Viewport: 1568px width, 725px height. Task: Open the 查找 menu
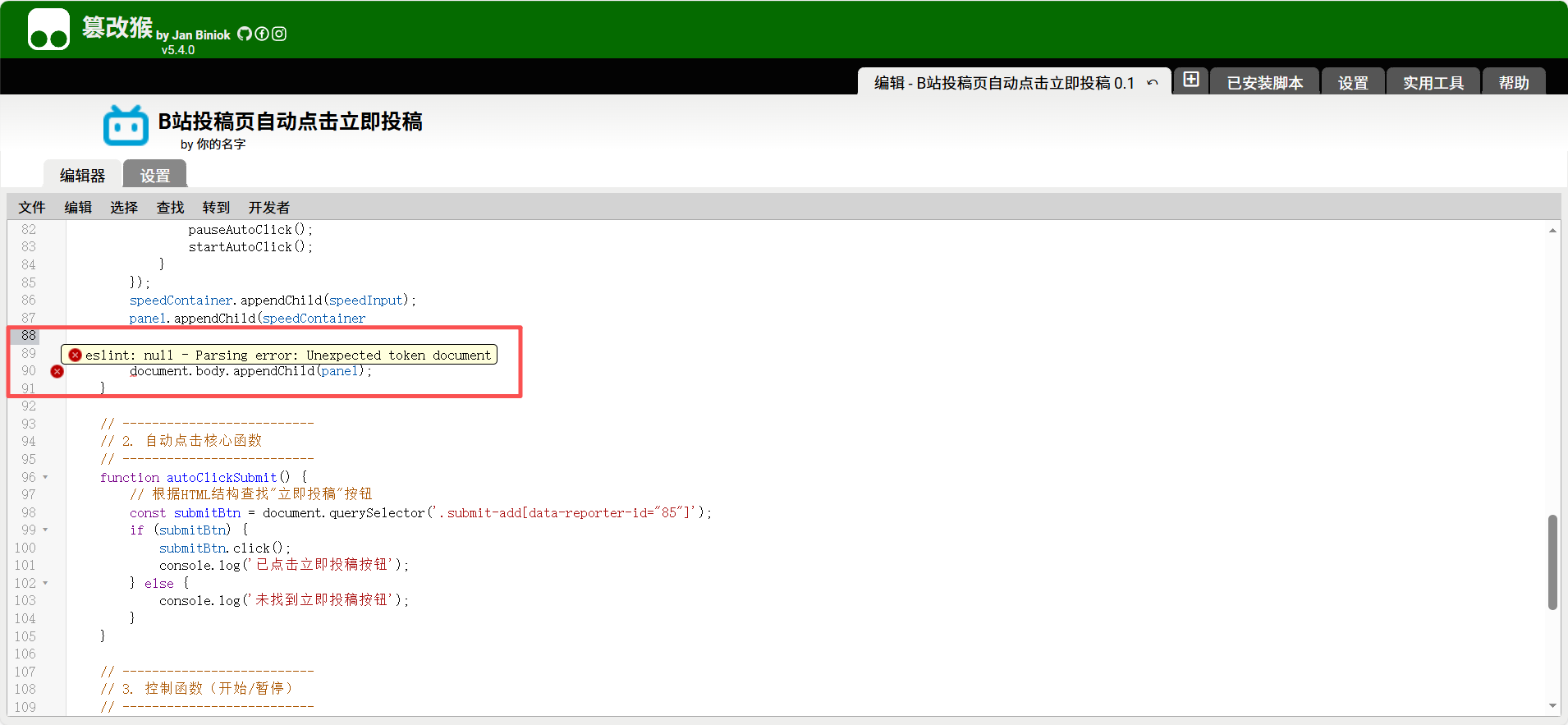pyautogui.click(x=170, y=208)
